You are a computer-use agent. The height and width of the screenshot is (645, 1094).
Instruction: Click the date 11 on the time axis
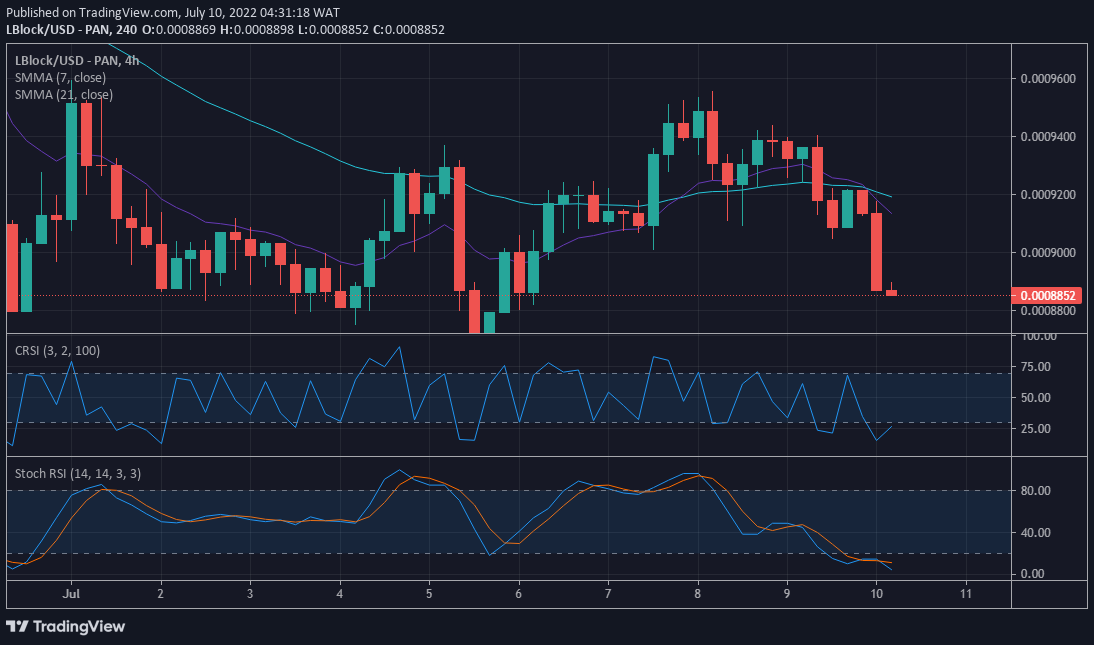[966, 593]
